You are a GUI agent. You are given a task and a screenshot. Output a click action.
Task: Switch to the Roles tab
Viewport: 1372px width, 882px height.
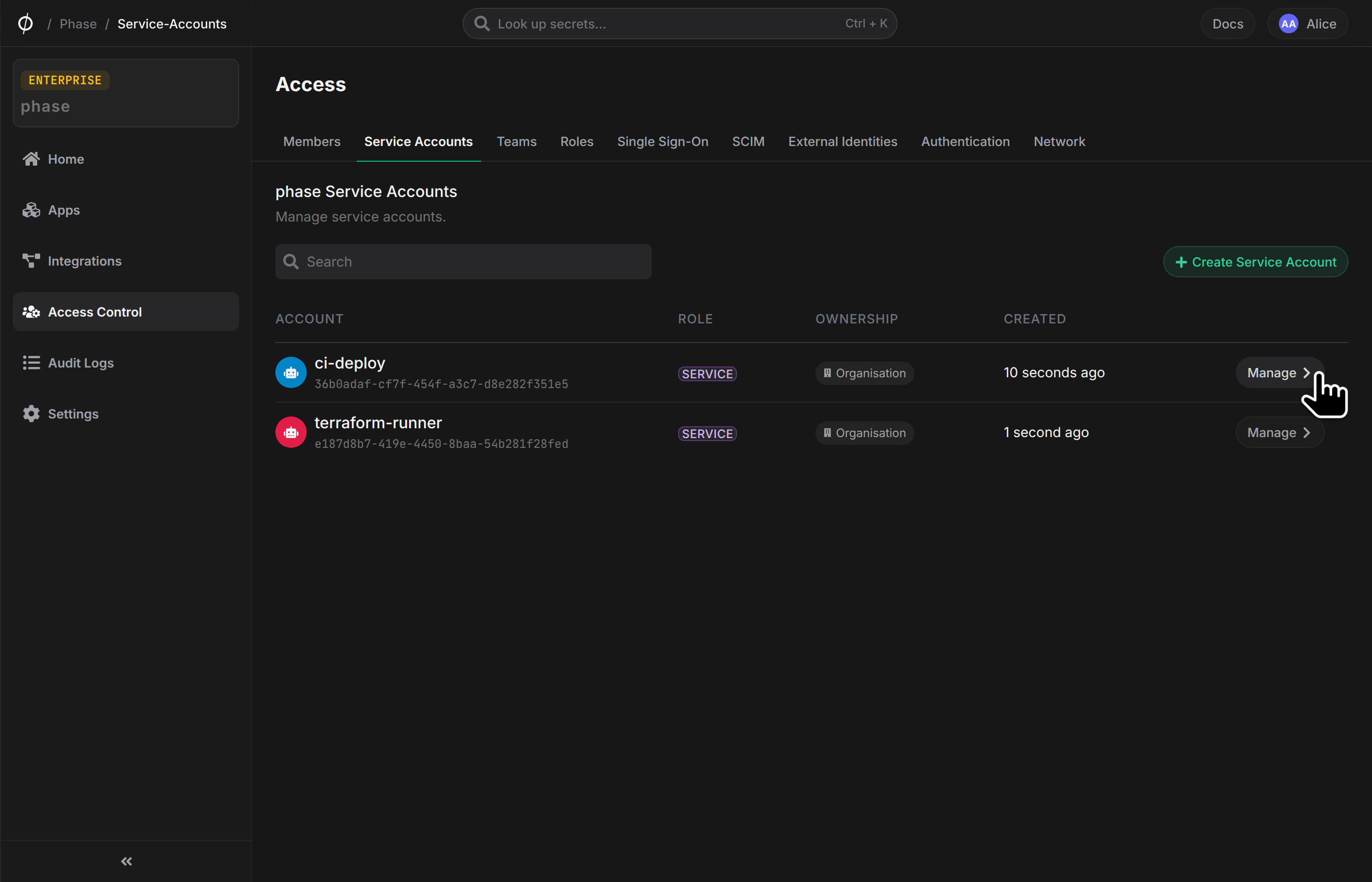(x=576, y=142)
